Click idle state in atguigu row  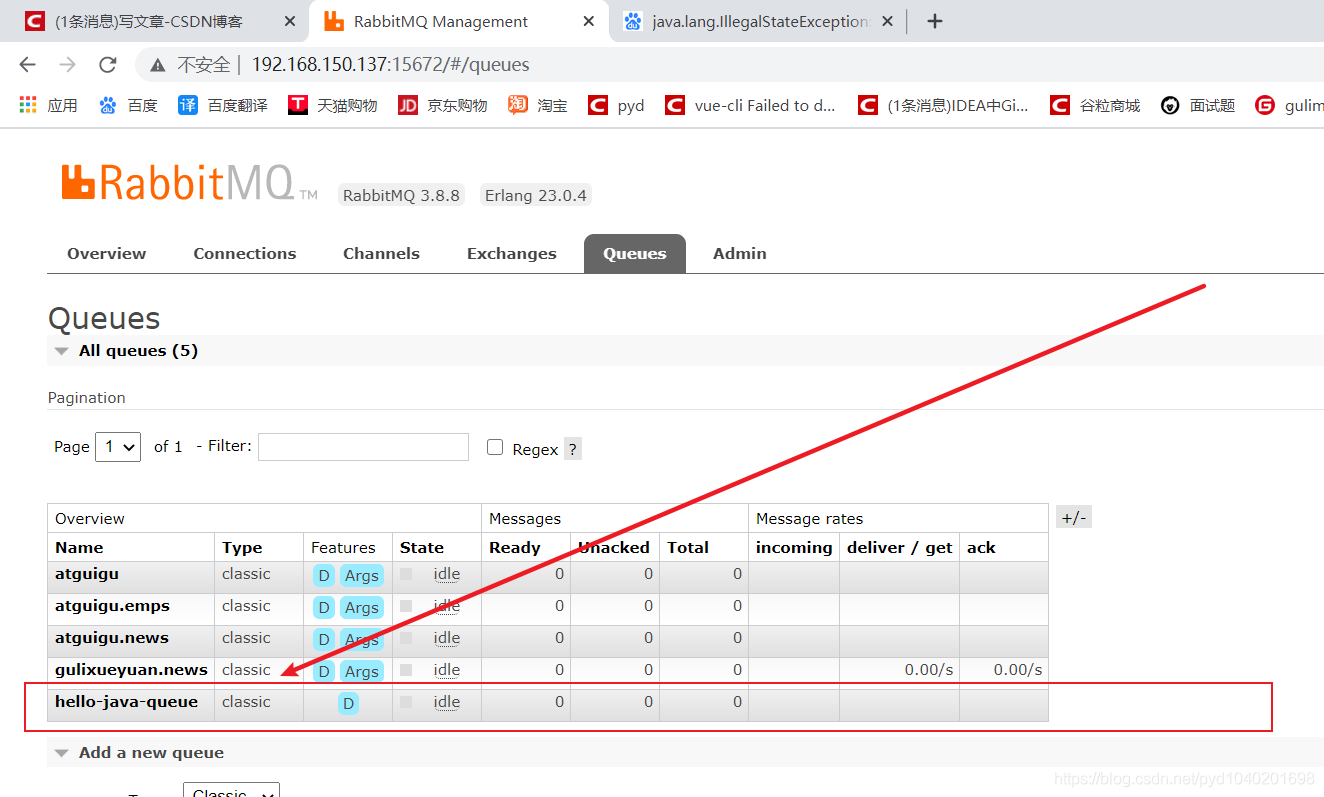(x=447, y=574)
